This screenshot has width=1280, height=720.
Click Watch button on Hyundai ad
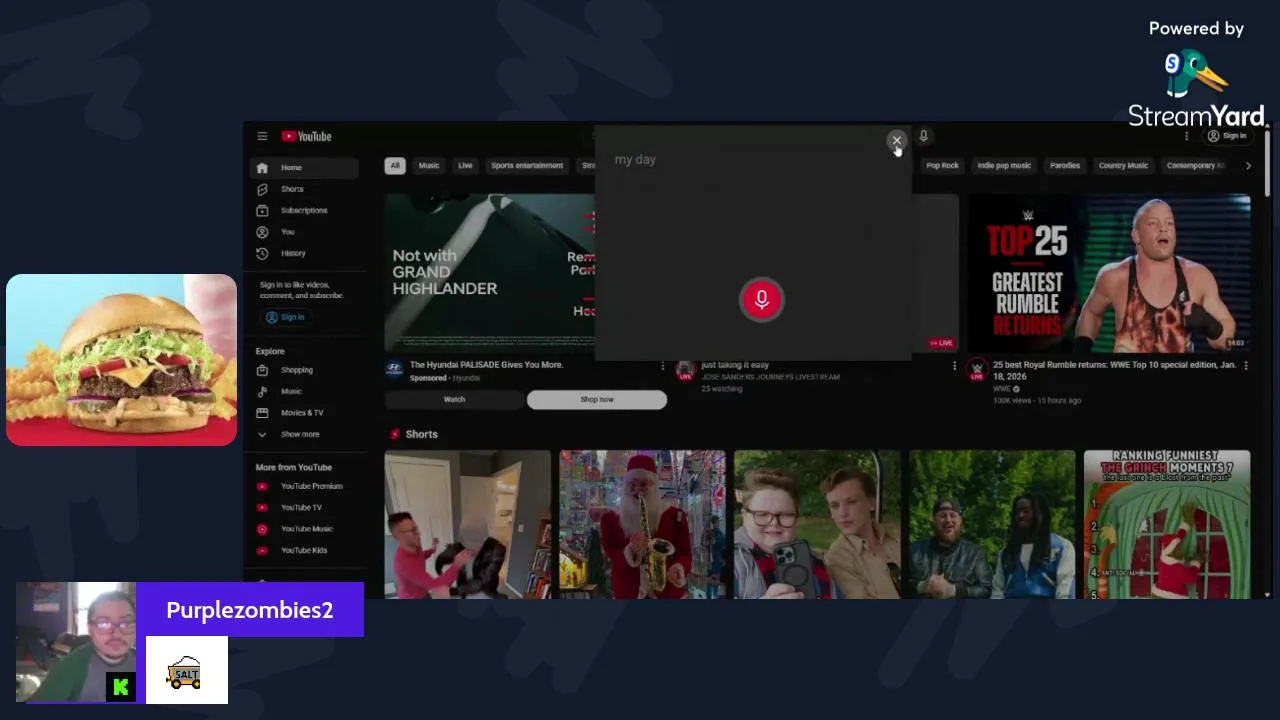pos(454,399)
